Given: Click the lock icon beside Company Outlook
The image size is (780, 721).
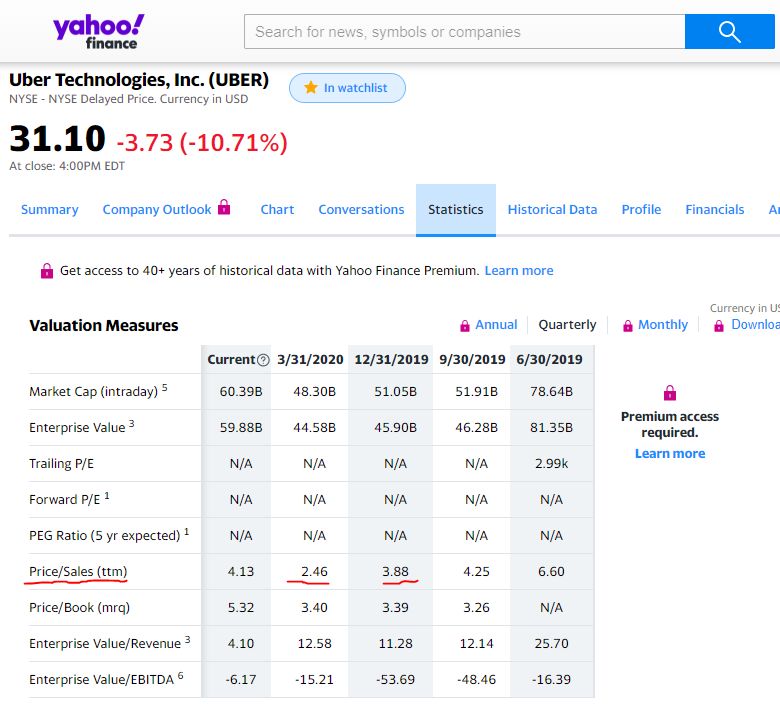Looking at the screenshot, I should coord(224,207).
